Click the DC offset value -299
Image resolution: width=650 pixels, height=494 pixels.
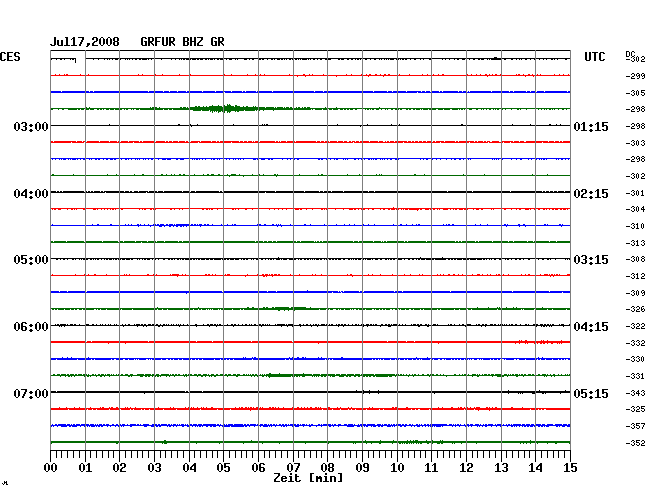635,76
